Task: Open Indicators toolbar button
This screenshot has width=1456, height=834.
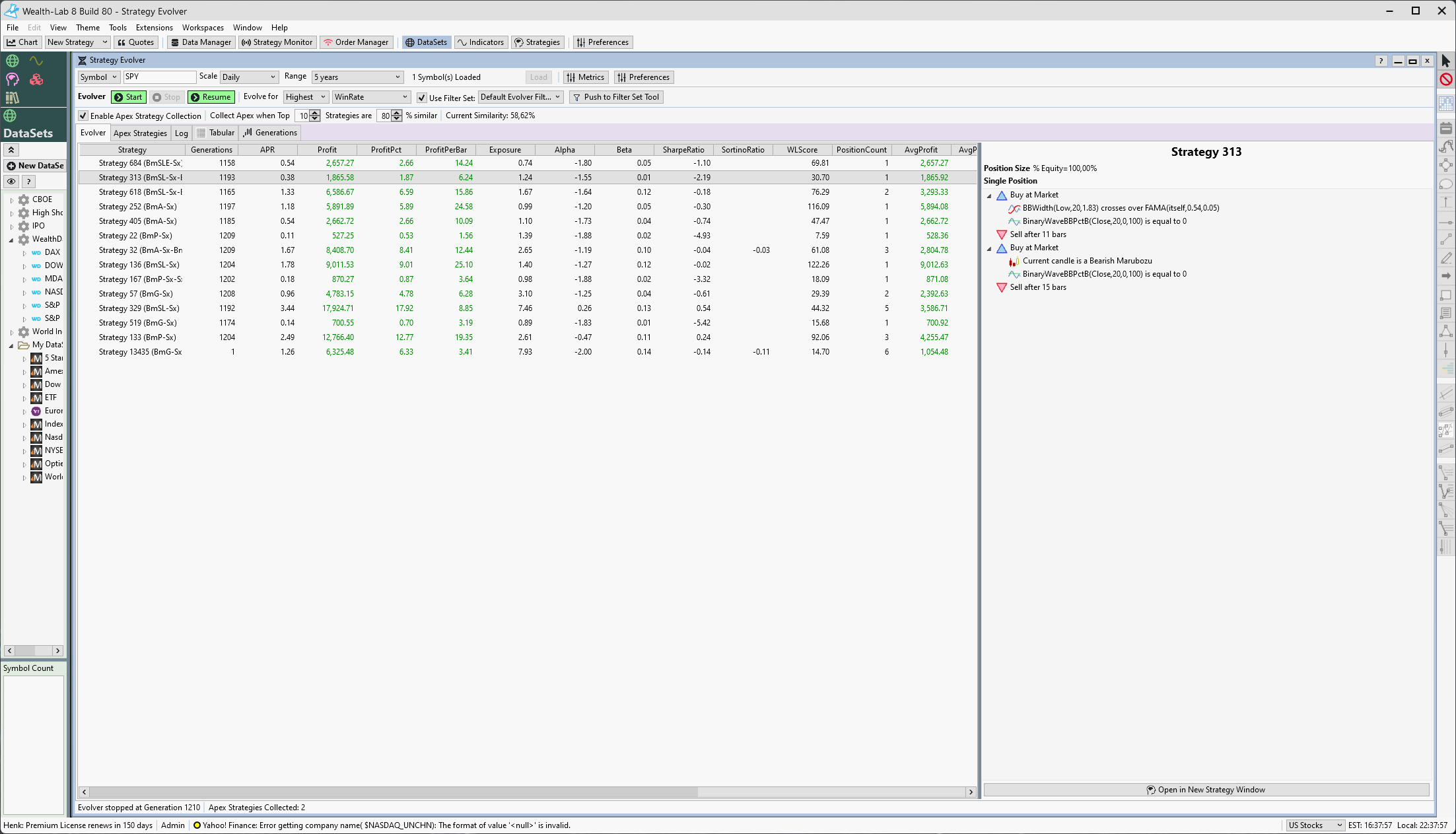Action: pos(481,42)
